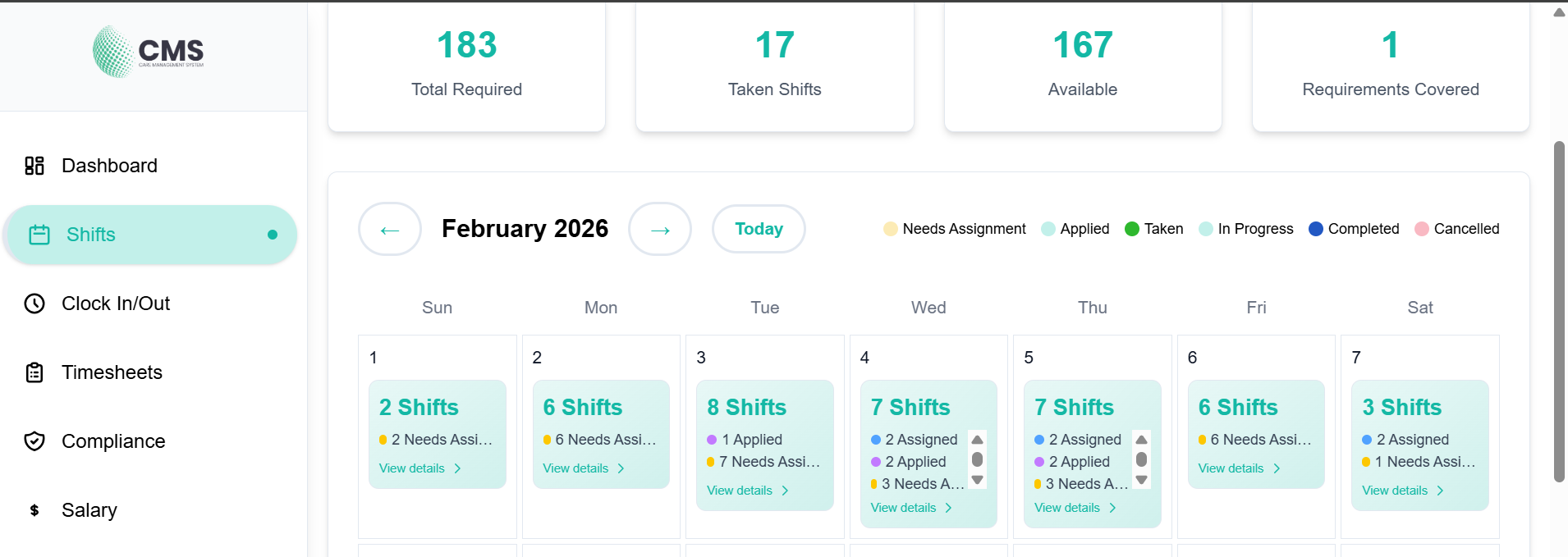This screenshot has width=1568, height=557.
Task: Open the View details link for February 5
Action: coord(1075,508)
